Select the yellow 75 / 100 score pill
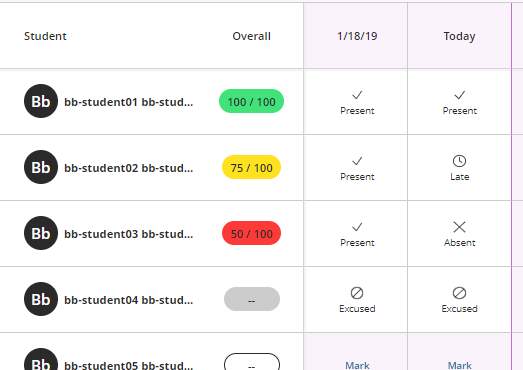The image size is (523, 370). [251, 167]
